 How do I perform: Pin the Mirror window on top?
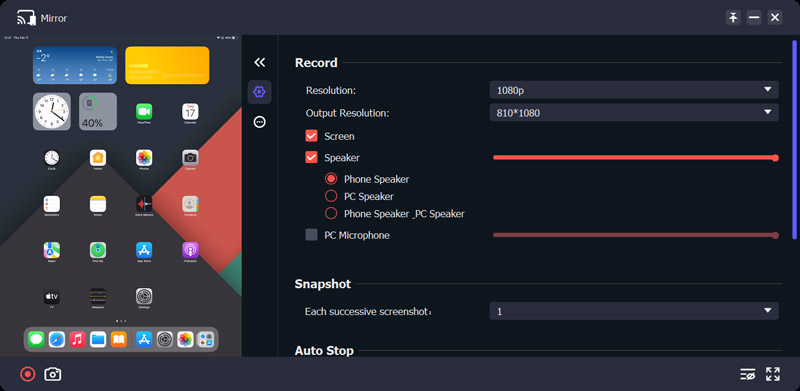733,18
